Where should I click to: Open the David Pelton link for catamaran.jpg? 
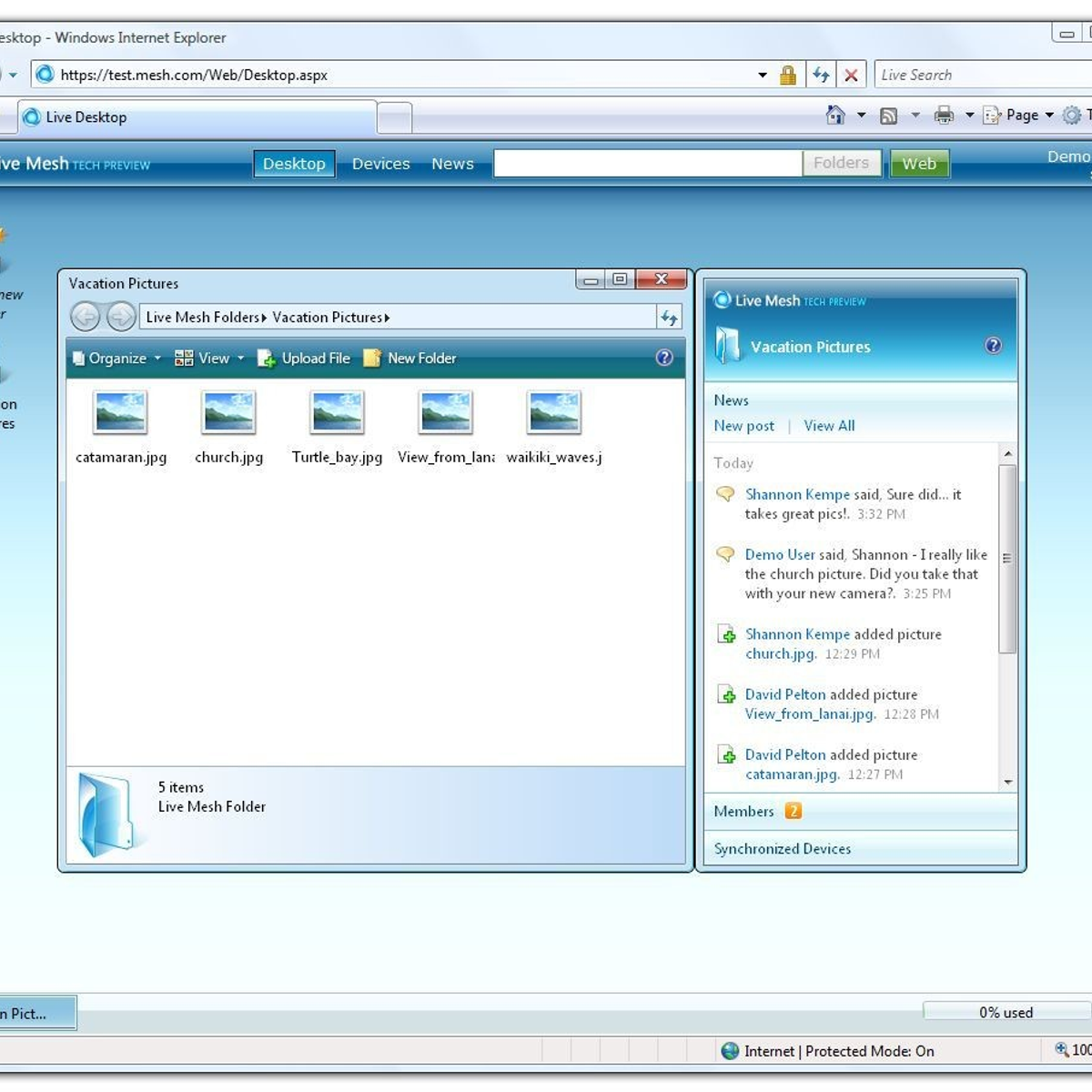(785, 754)
